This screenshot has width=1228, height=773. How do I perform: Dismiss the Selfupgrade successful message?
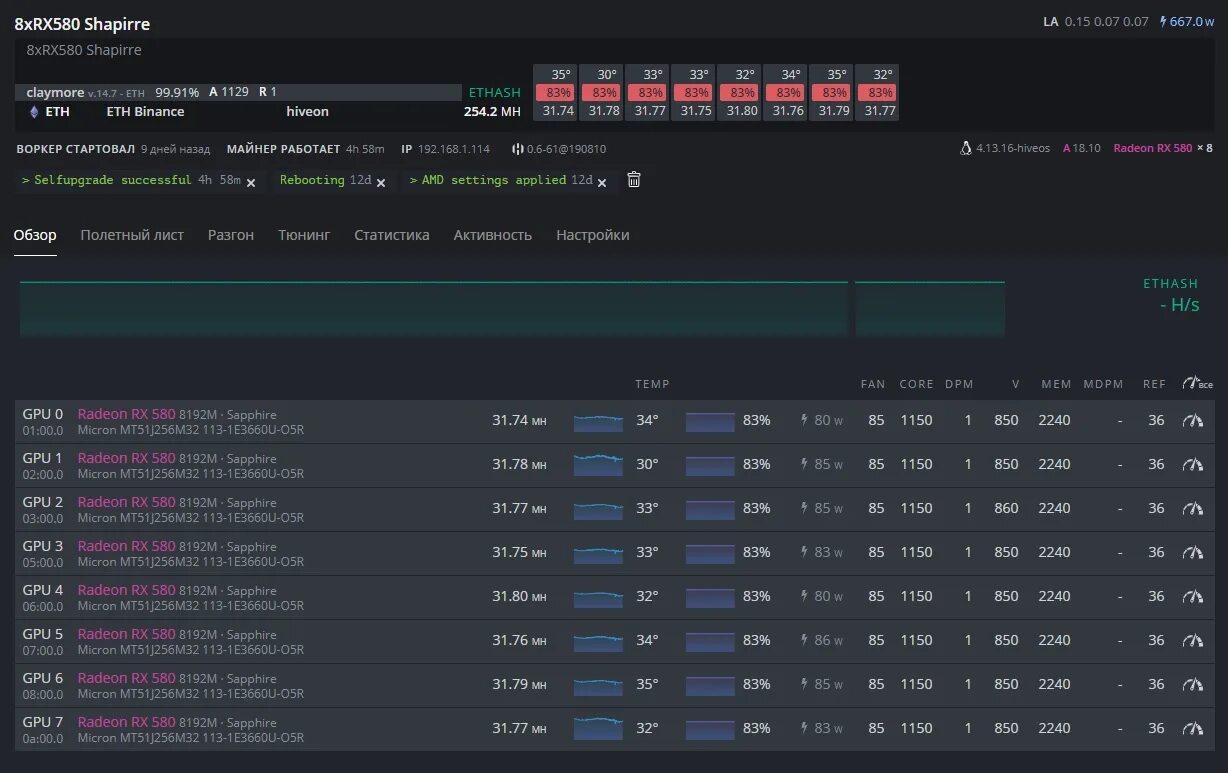[251, 183]
